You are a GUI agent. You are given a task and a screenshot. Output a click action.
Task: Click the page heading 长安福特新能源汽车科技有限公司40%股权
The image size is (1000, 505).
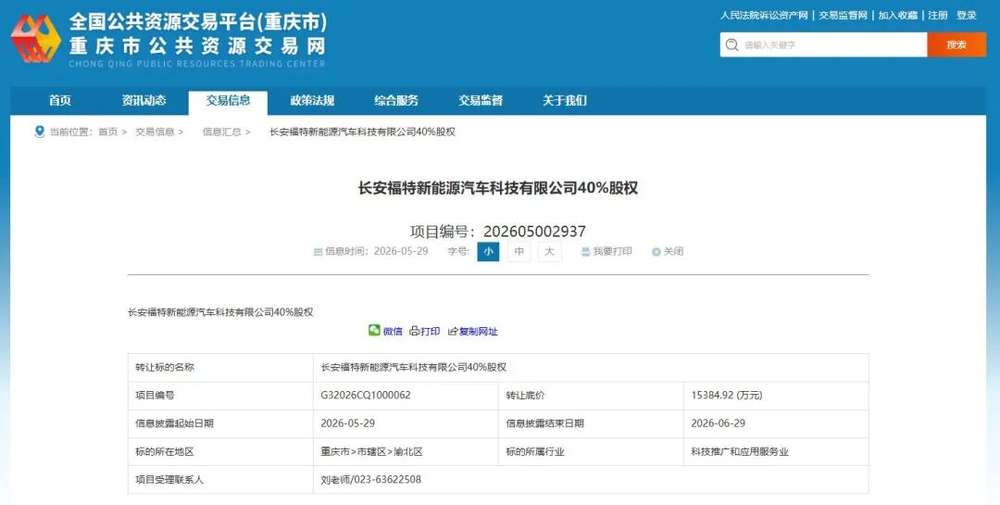click(x=498, y=188)
